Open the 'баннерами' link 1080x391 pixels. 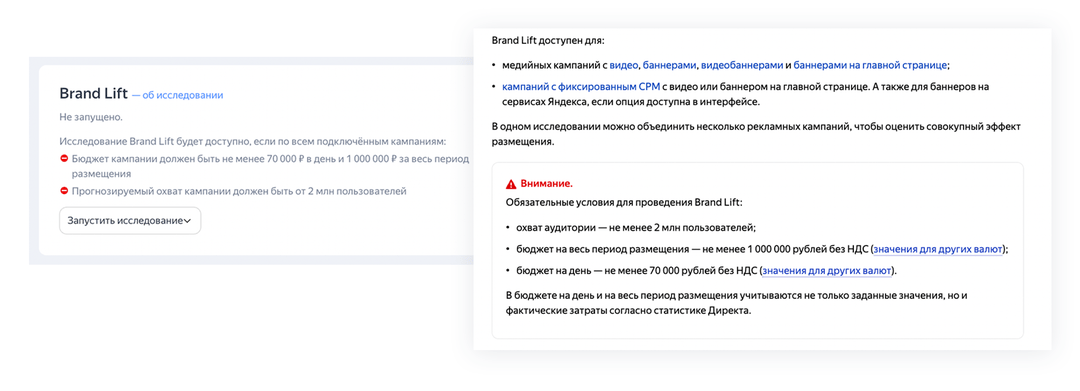669,65
